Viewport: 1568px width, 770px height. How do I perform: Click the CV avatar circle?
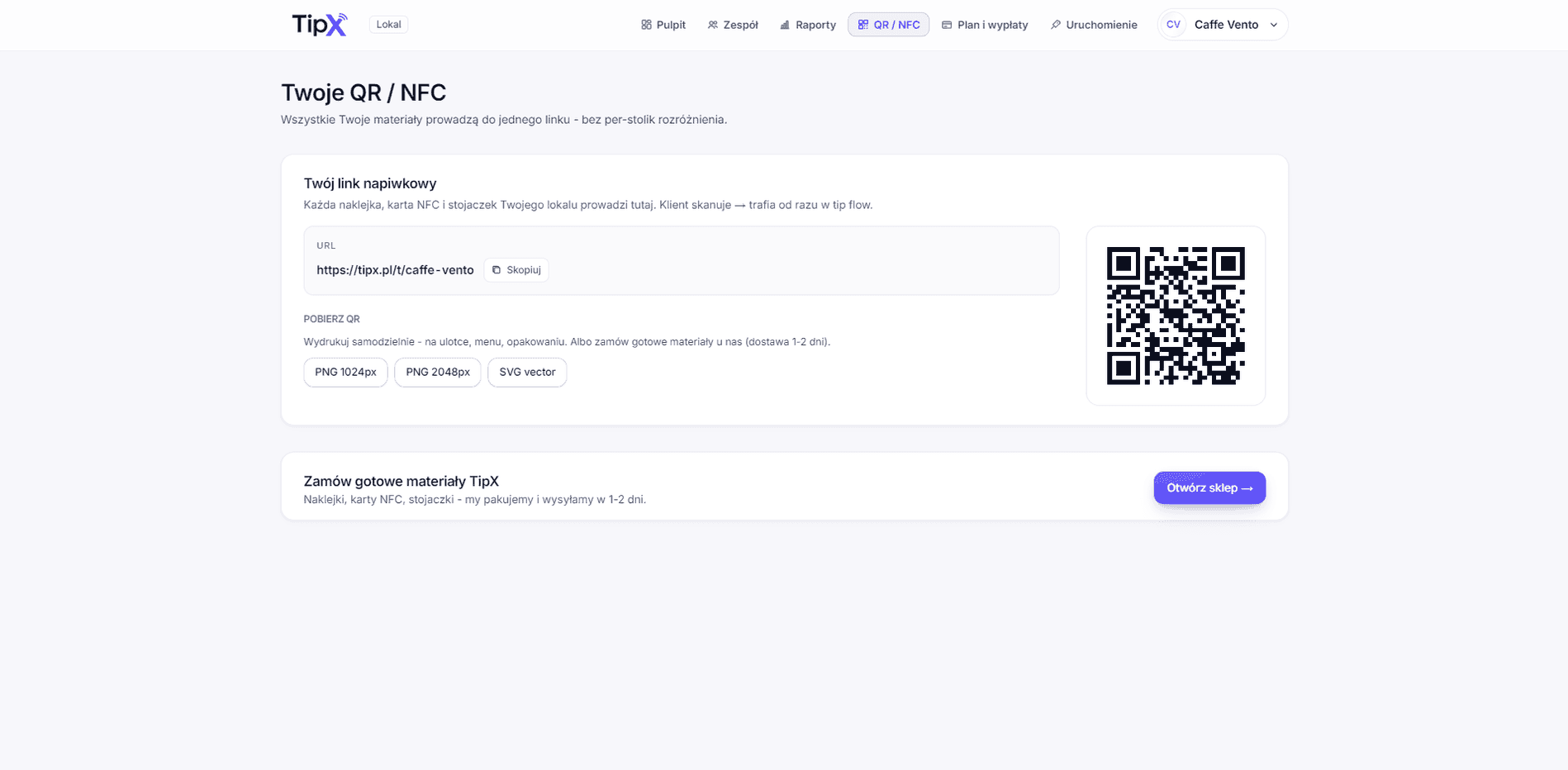1173,25
